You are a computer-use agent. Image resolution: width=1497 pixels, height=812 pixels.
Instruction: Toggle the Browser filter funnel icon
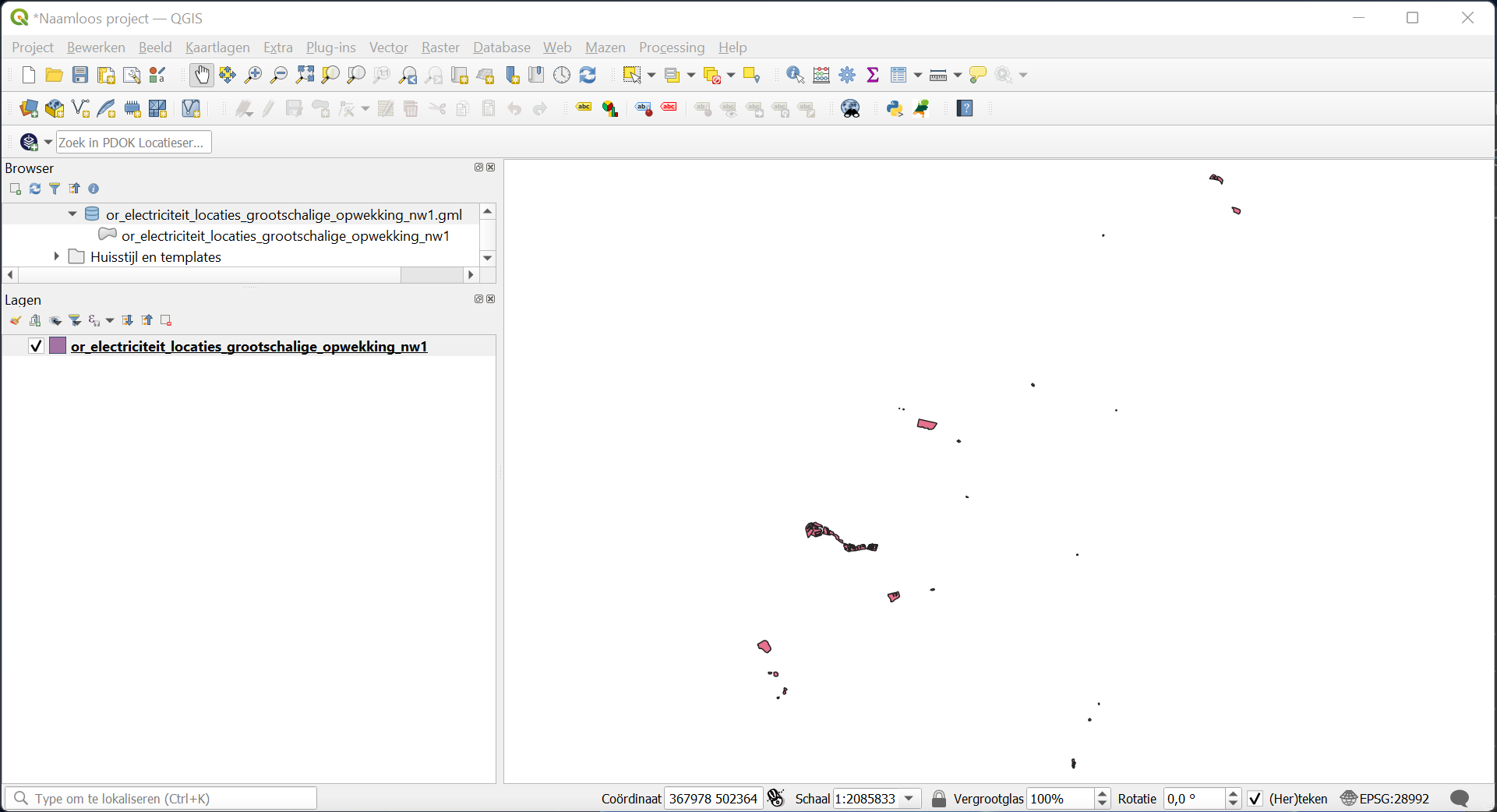[x=55, y=189]
